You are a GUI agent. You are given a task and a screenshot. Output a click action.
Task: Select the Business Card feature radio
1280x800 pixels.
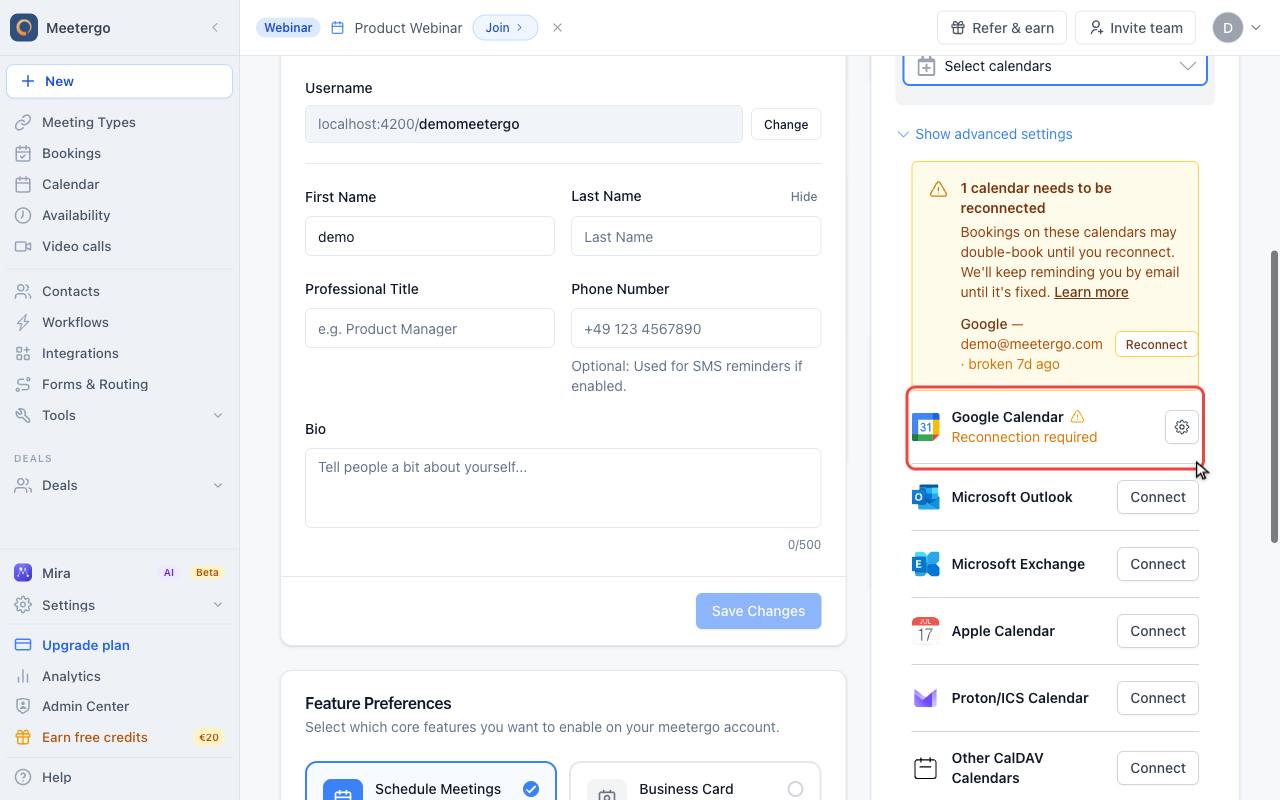[x=795, y=789]
